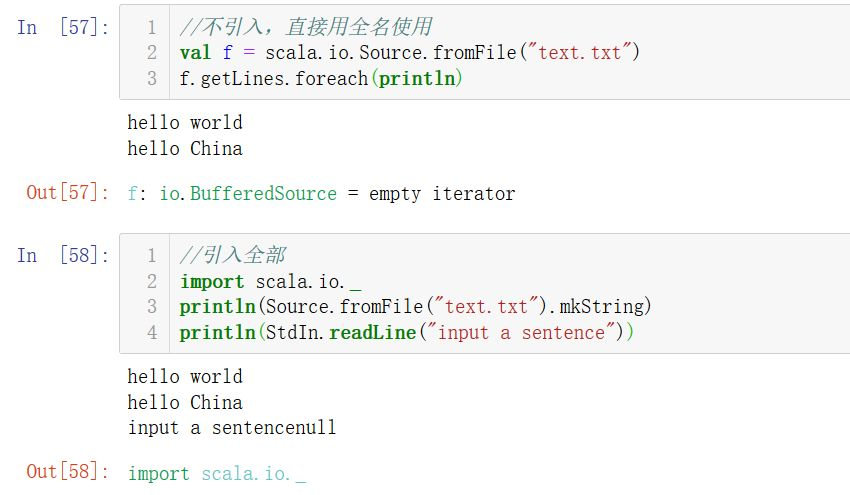
Task: Click the In [57] cell prompt
Action: [64, 28]
